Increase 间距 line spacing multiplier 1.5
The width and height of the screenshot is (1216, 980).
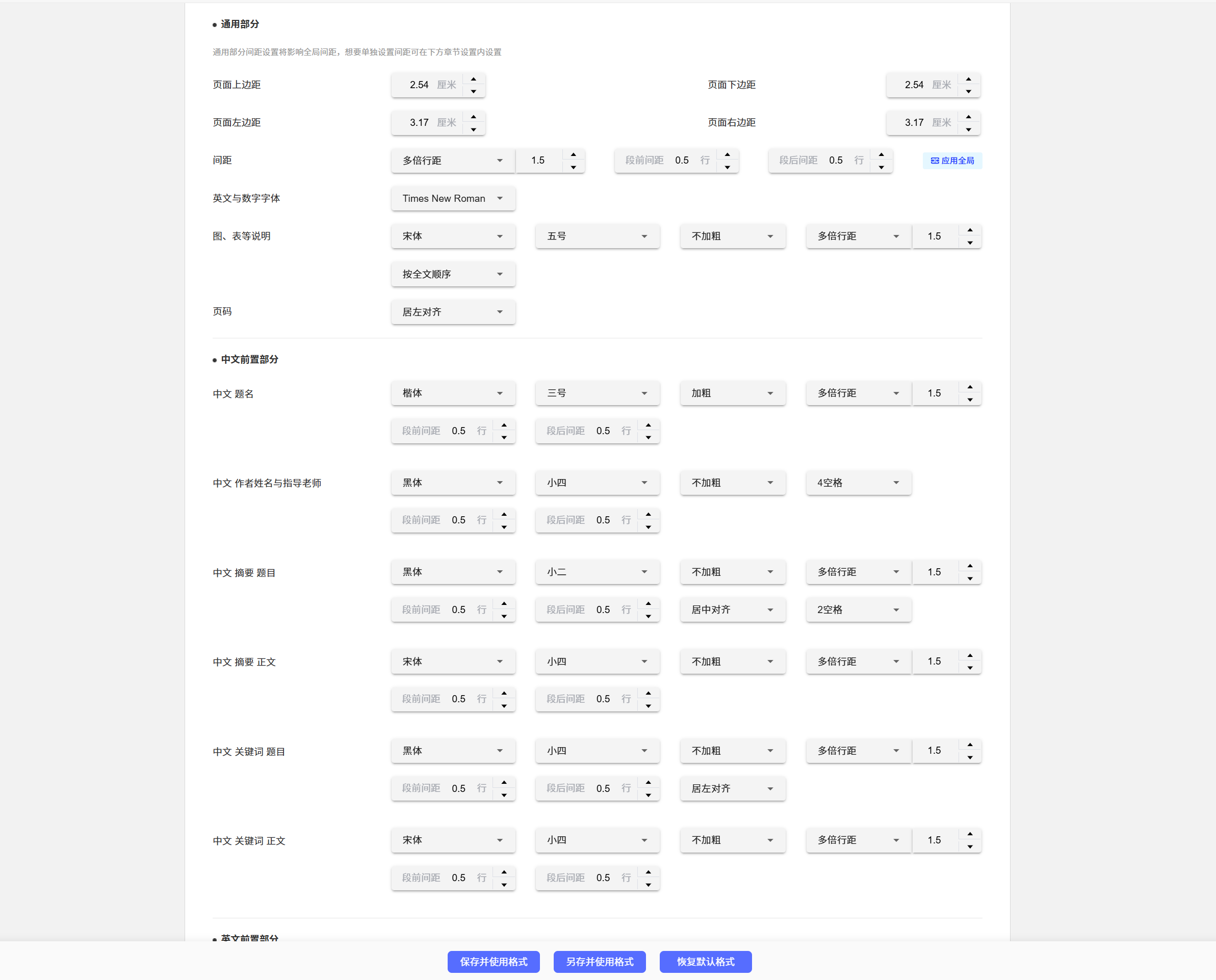tap(573, 155)
